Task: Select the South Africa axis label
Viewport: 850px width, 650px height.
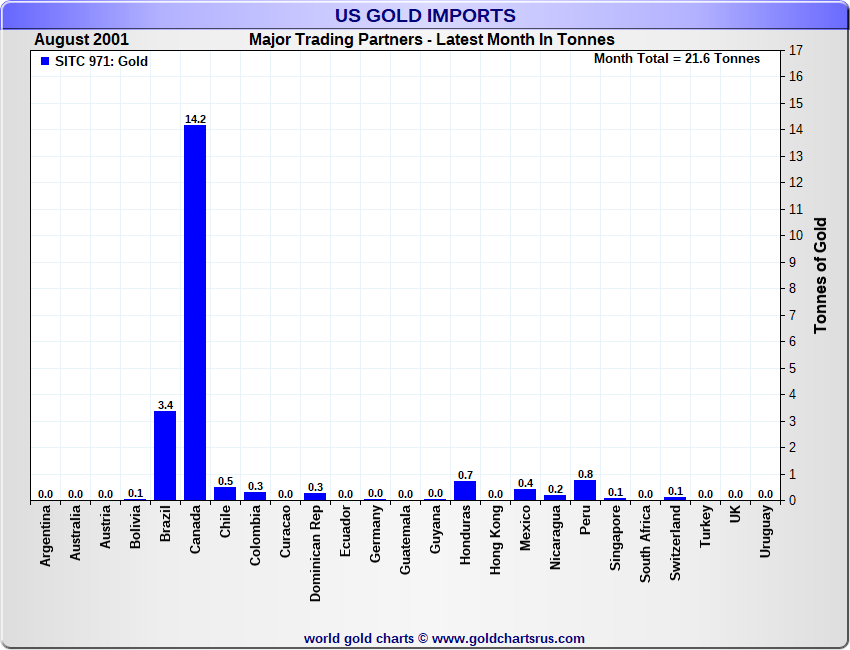Action: pos(645,543)
